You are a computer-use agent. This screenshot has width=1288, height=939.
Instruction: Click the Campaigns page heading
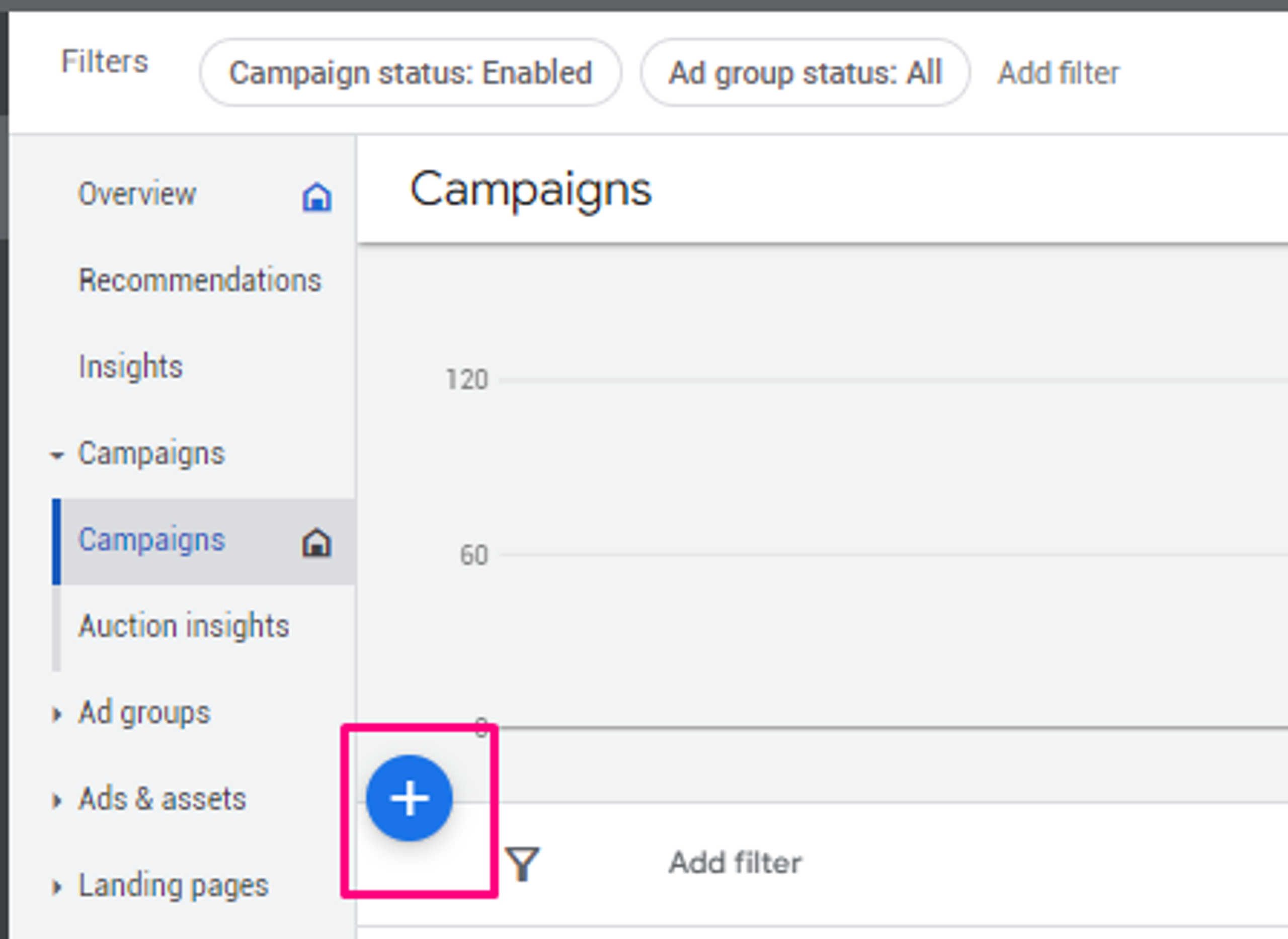pos(530,190)
